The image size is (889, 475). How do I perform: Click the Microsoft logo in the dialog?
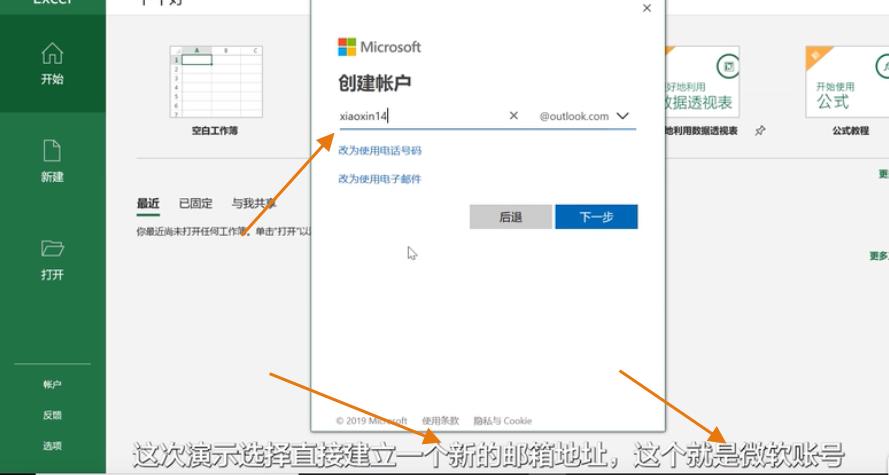(x=379, y=47)
